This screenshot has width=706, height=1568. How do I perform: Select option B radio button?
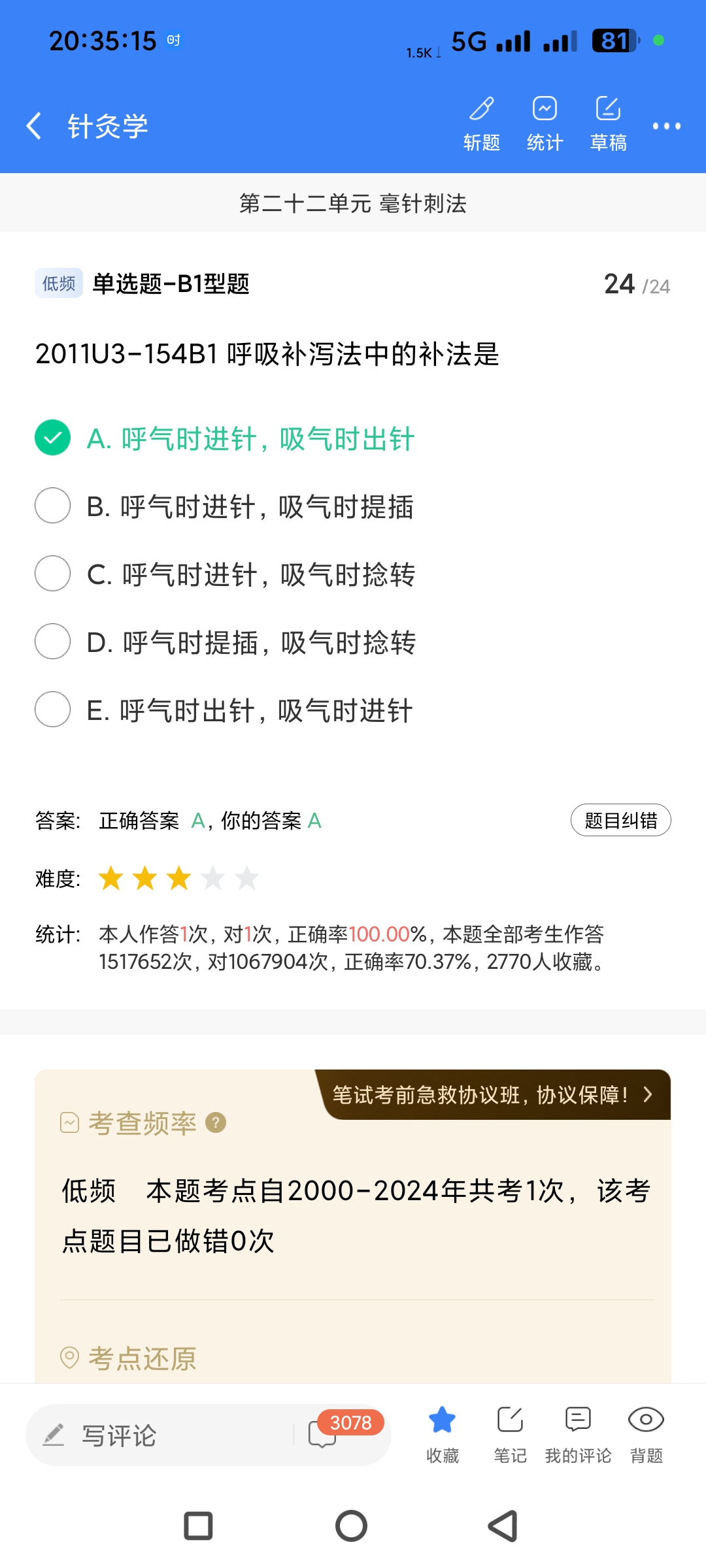point(52,506)
